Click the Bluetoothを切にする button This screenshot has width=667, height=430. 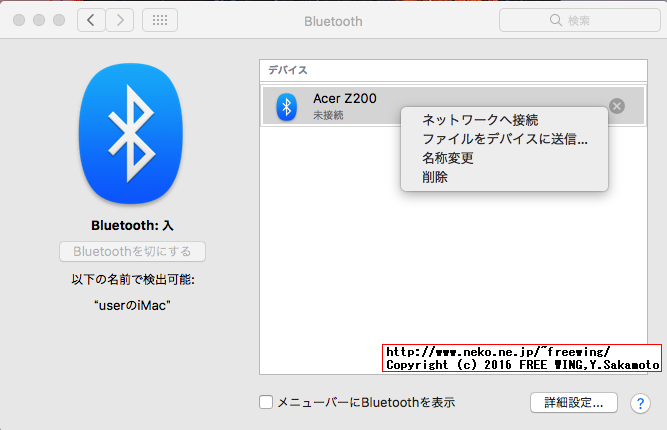coord(132,251)
